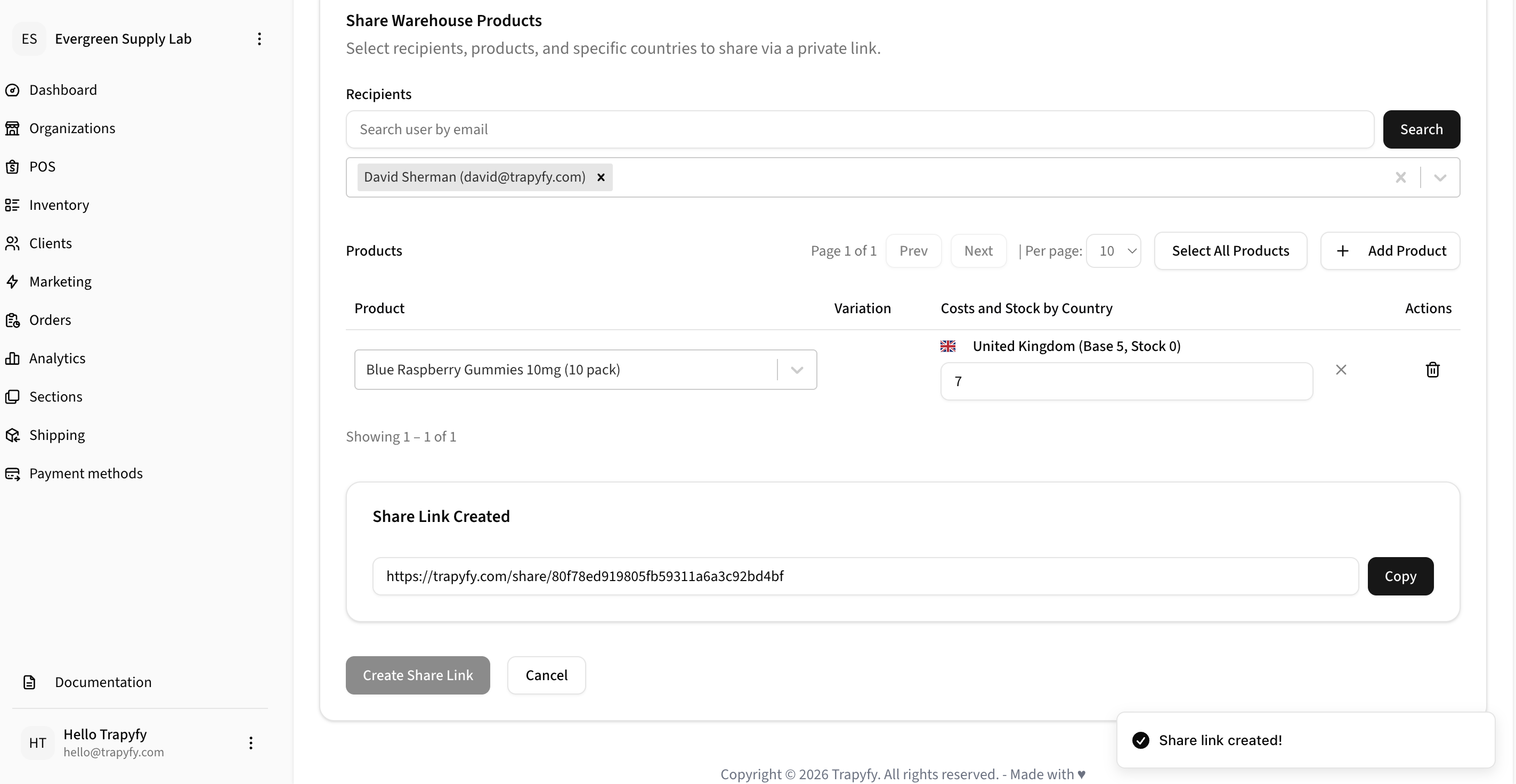Click the share link URL field
Image resolution: width=1516 pixels, height=784 pixels.
click(x=865, y=576)
